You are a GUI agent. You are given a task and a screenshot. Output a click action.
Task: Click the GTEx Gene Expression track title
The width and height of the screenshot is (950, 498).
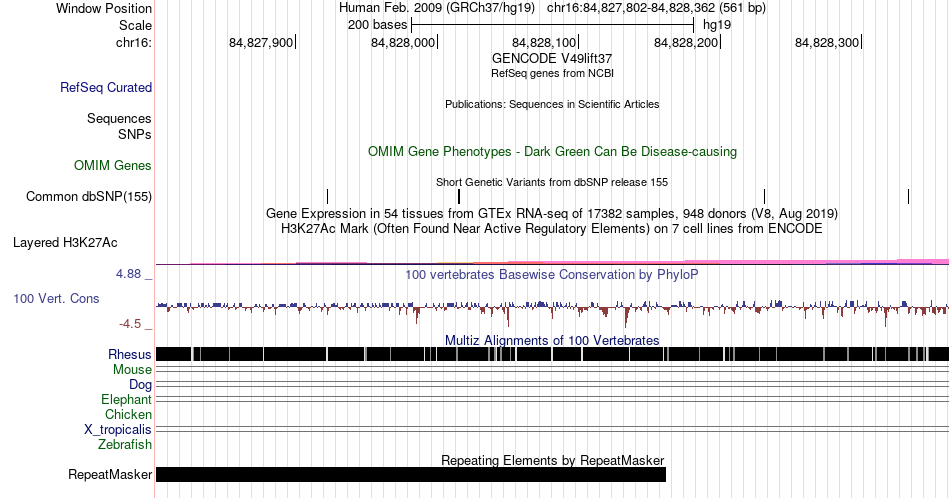[x=552, y=213]
